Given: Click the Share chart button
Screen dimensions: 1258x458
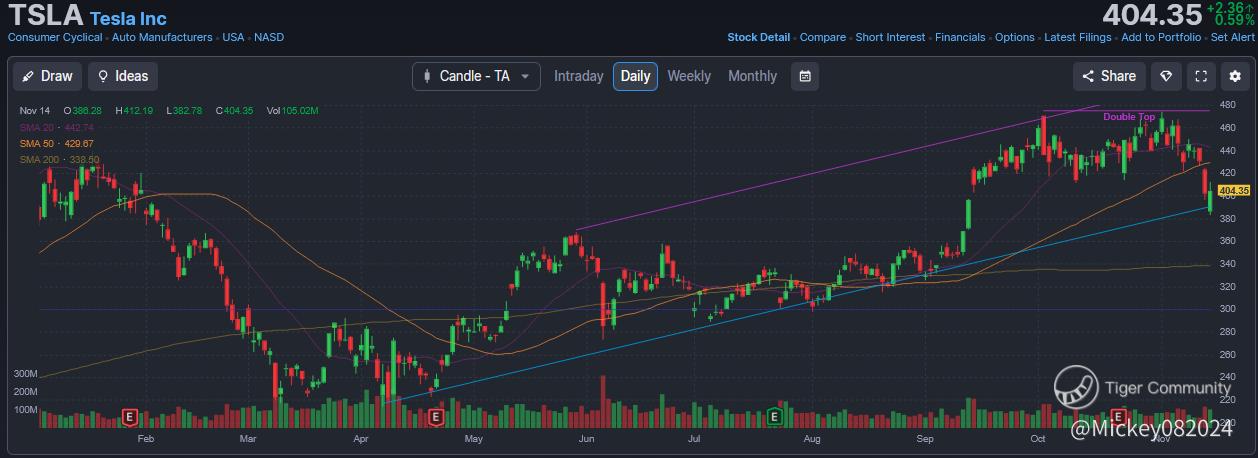Looking at the screenshot, I should pyautogui.click(x=1109, y=76).
